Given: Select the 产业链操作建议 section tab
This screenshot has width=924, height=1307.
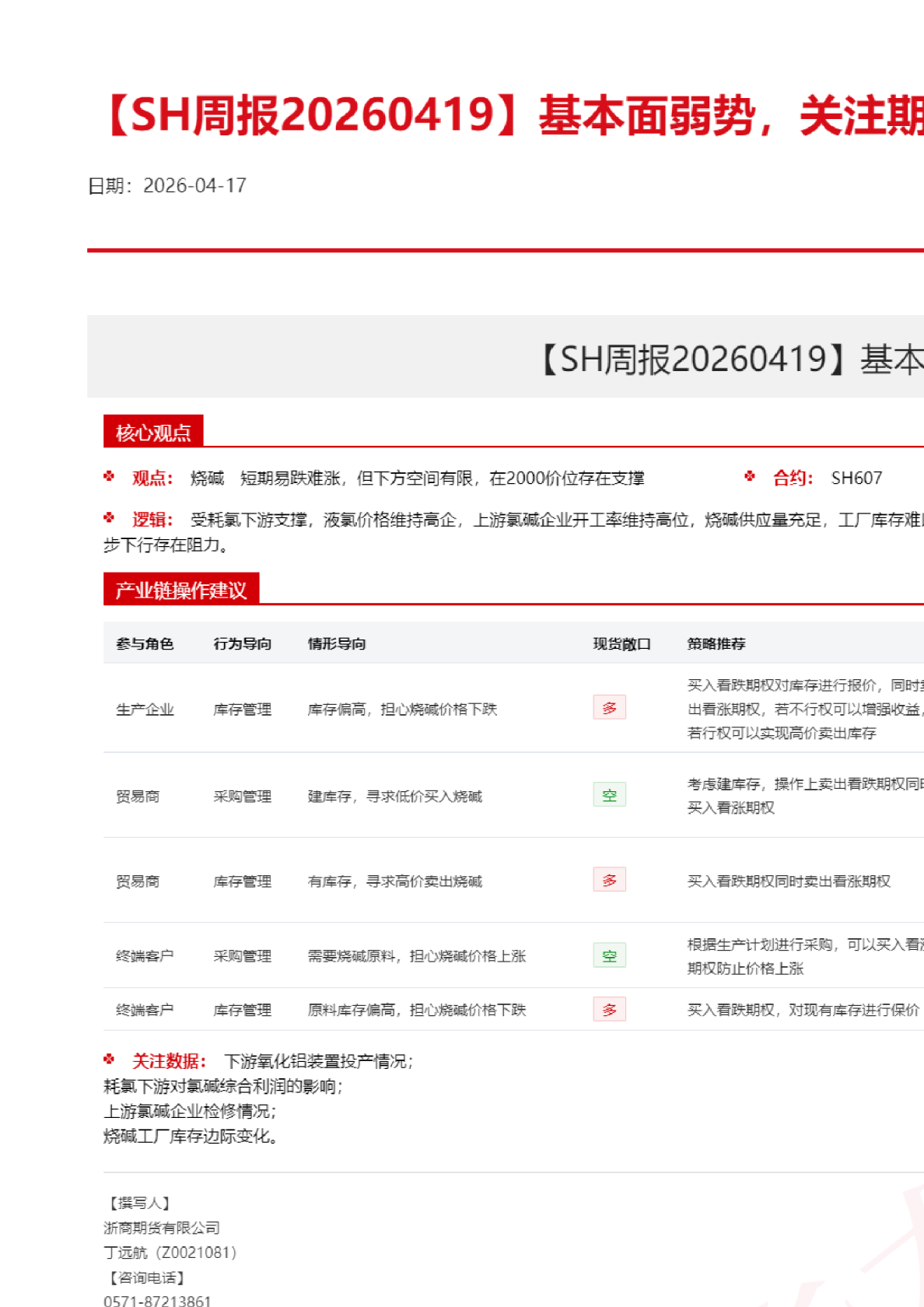Looking at the screenshot, I should (180, 590).
